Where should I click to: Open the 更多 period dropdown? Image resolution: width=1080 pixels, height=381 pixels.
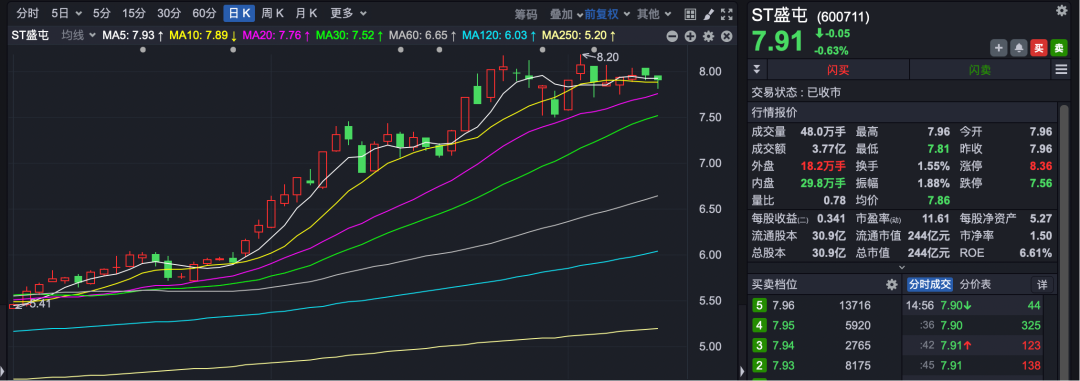click(x=348, y=13)
